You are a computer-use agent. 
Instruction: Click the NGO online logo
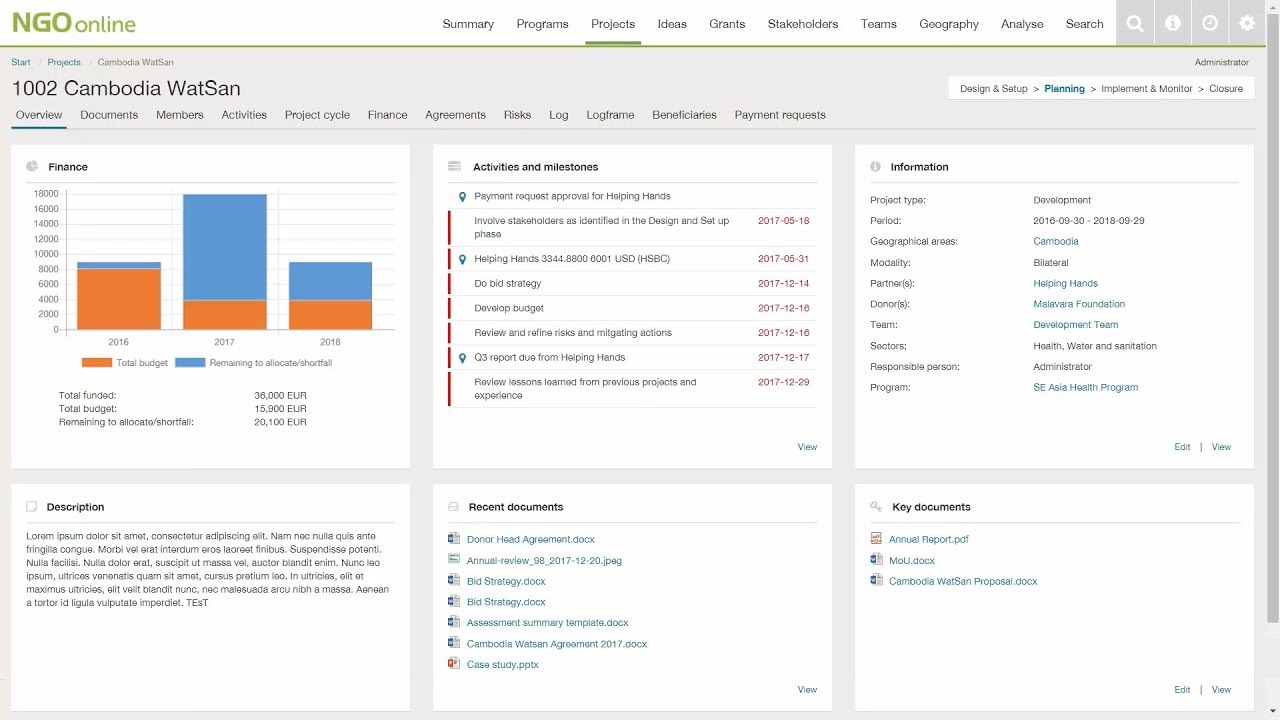73,23
